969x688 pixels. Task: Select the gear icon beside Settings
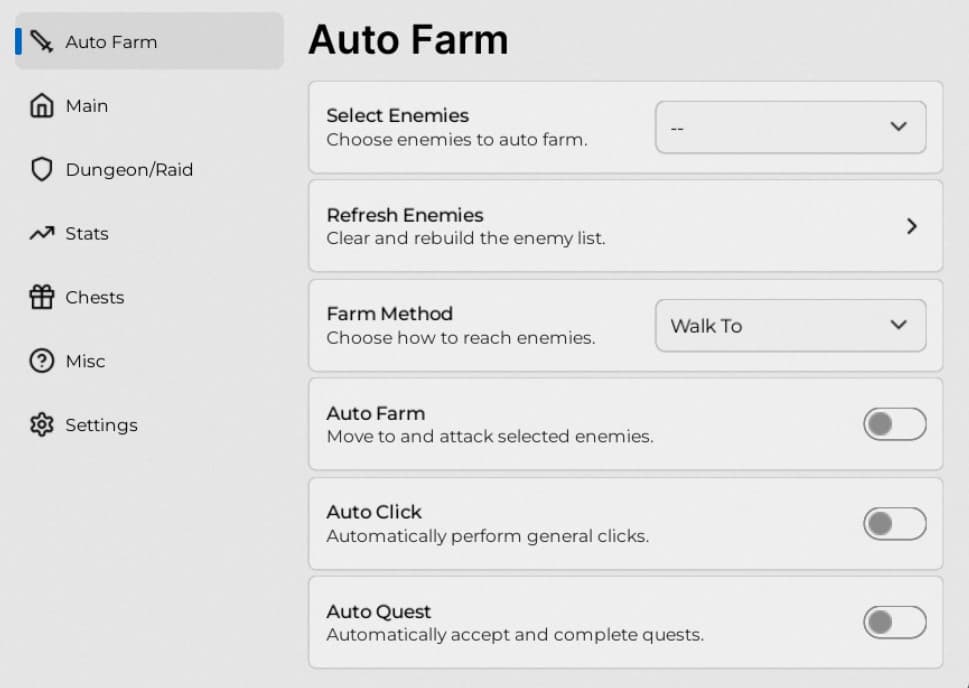click(40, 425)
